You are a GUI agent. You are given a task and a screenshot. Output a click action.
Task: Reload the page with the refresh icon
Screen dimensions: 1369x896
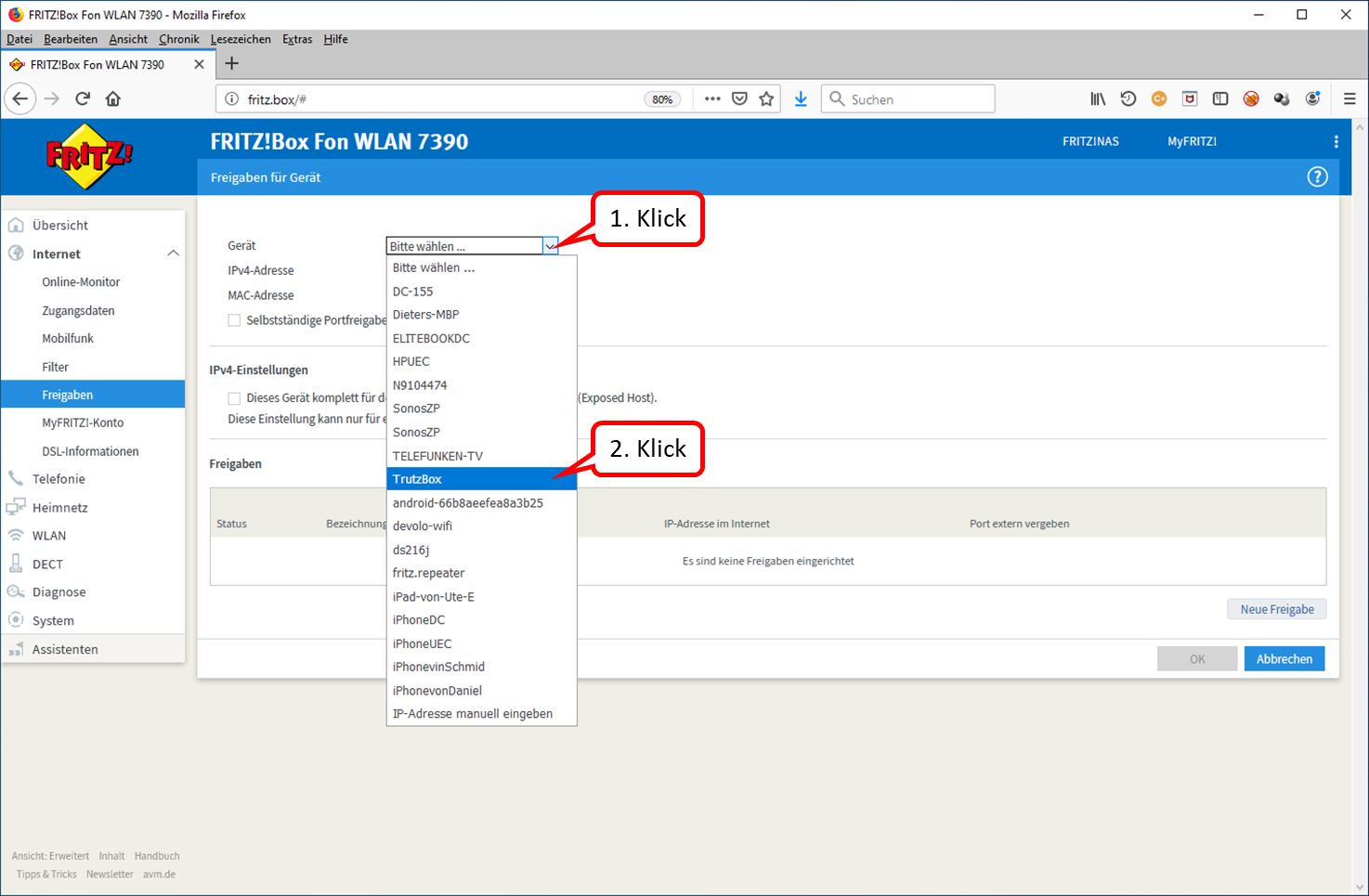click(83, 98)
